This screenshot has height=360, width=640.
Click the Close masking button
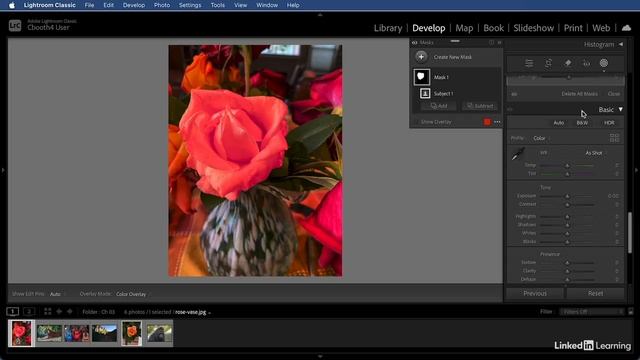coord(613,94)
